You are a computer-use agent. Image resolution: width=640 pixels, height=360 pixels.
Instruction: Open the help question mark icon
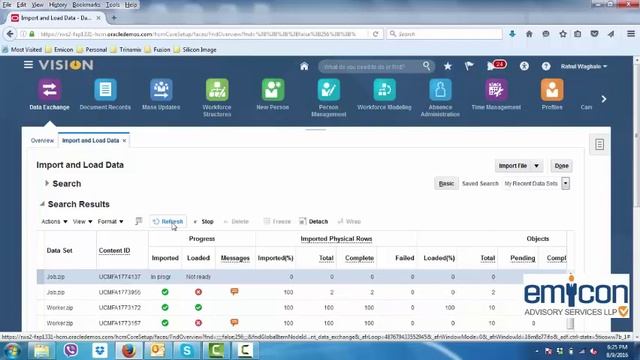(x=546, y=66)
